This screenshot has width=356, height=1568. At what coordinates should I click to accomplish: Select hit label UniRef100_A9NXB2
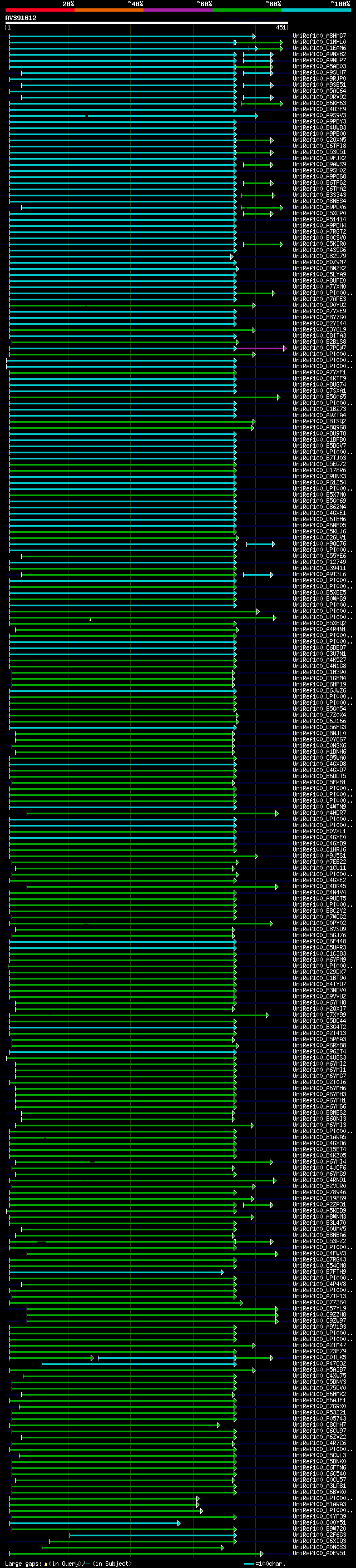coord(319,54)
